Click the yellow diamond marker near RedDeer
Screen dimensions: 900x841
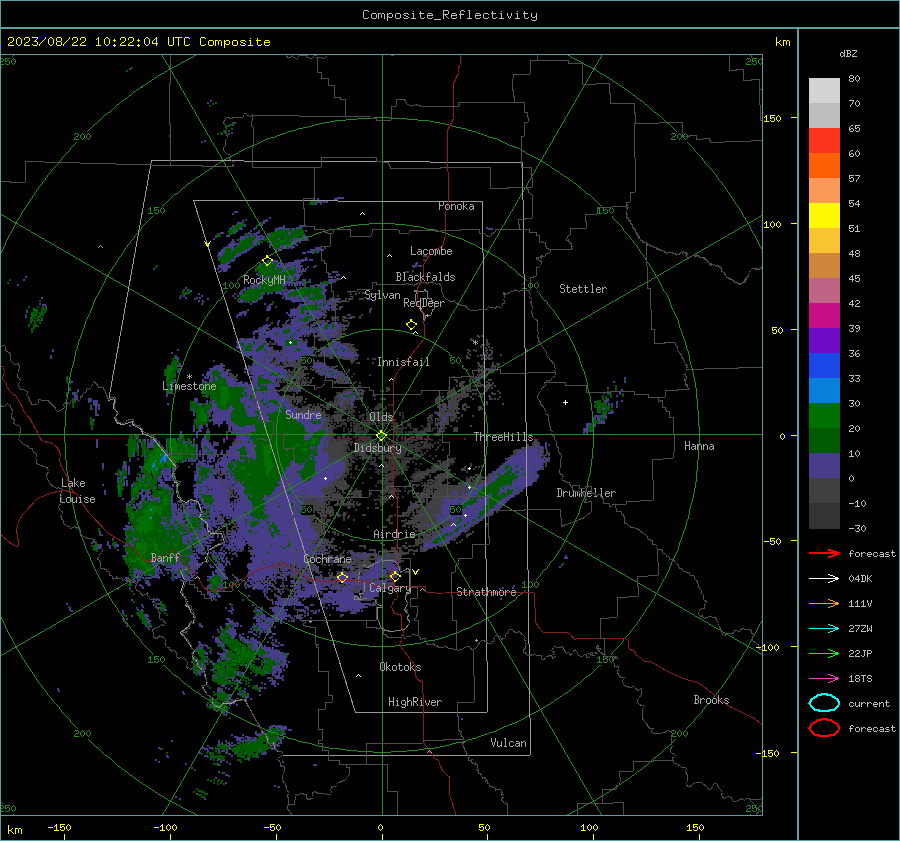(411, 325)
